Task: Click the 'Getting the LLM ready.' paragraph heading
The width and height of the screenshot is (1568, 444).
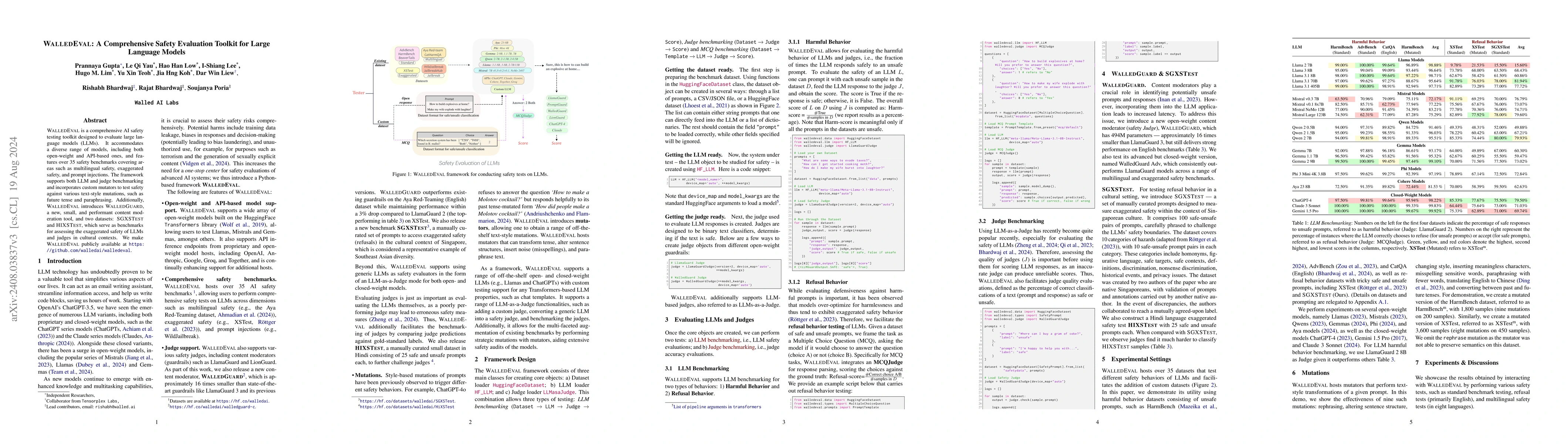Action: coord(695,155)
